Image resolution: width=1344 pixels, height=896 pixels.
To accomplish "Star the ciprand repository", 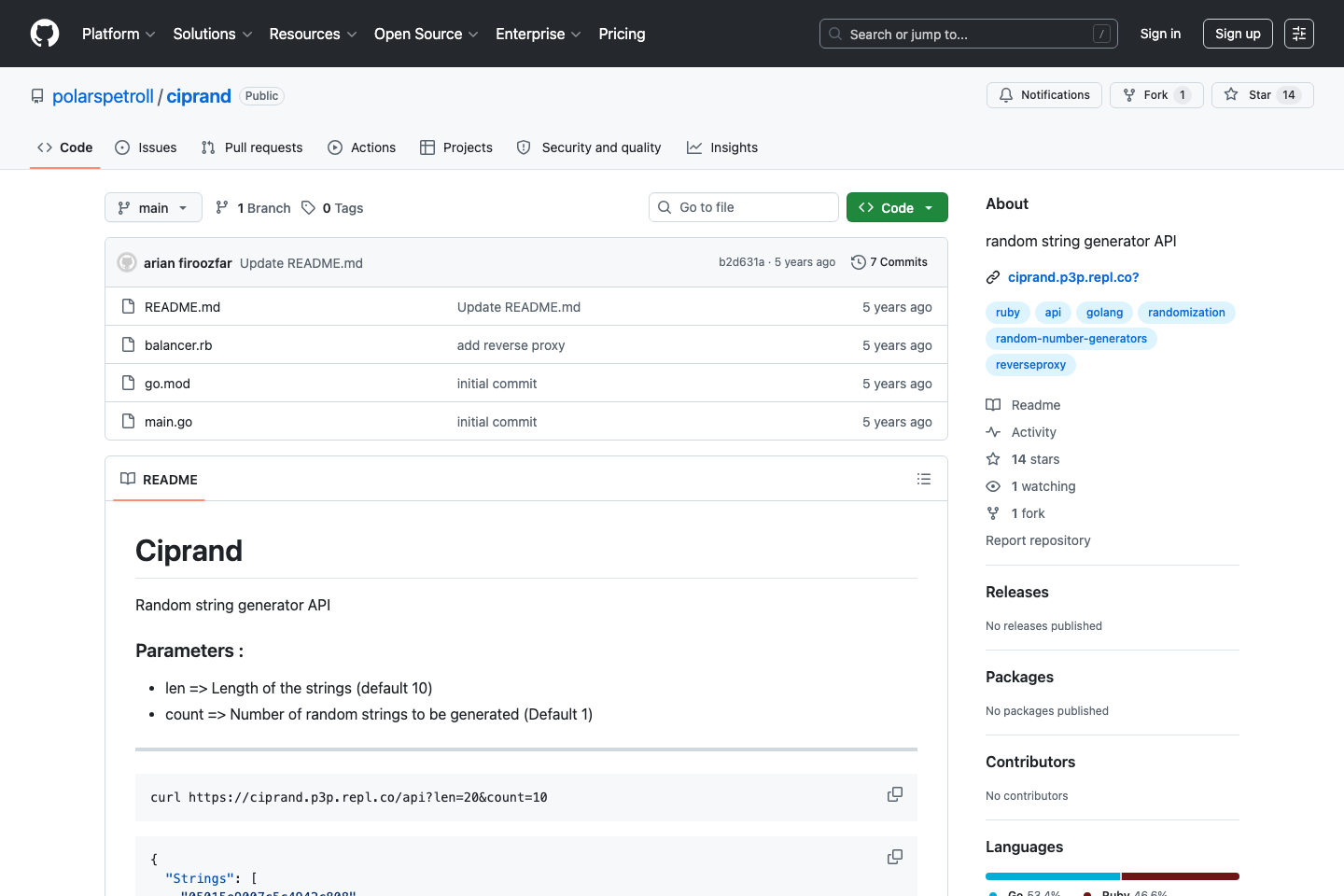I will pos(1253,94).
